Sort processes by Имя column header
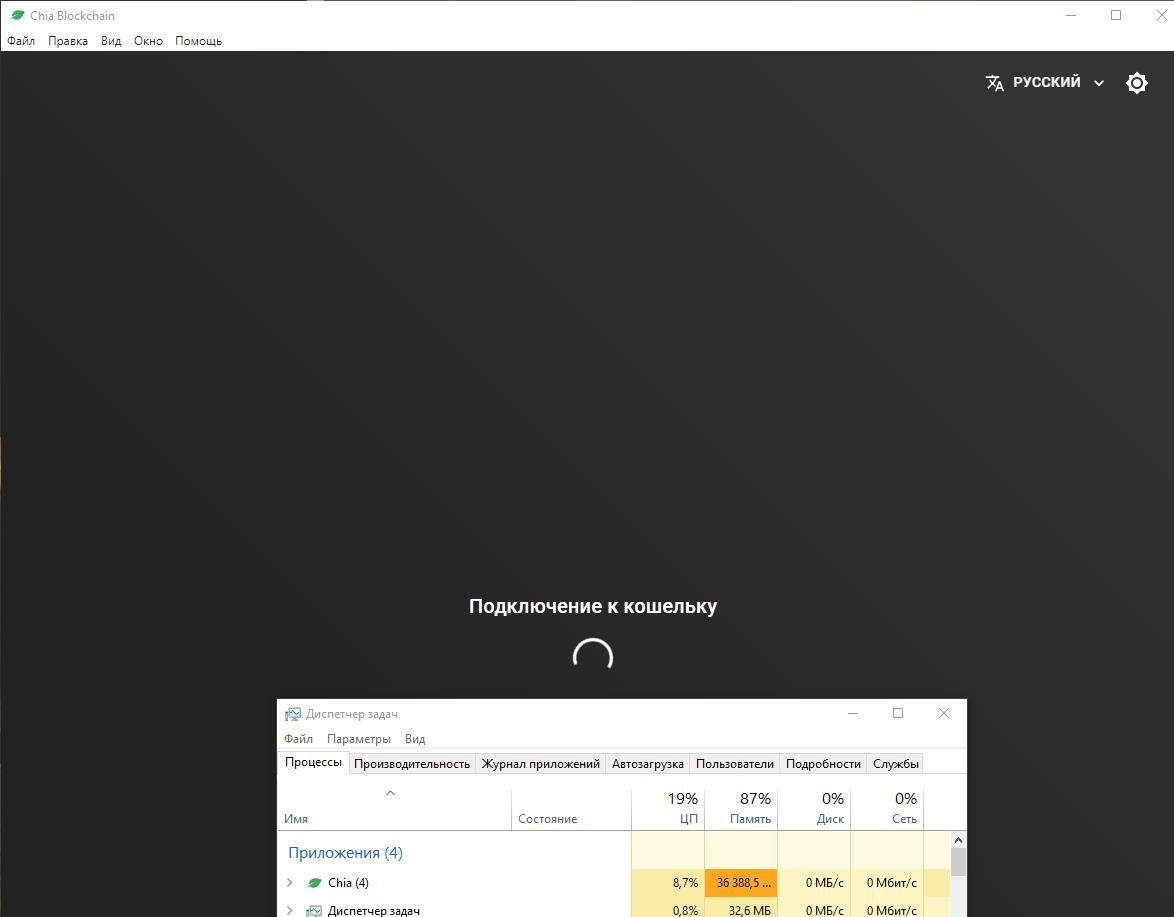Image resolution: width=1174 pixels, height=917 pixels. click(x=395, y=809)
